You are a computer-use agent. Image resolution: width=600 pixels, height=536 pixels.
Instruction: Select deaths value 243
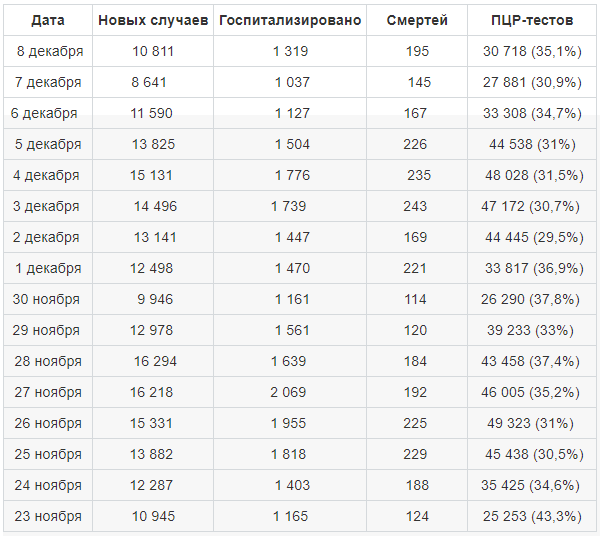click(x=416, y=206)
